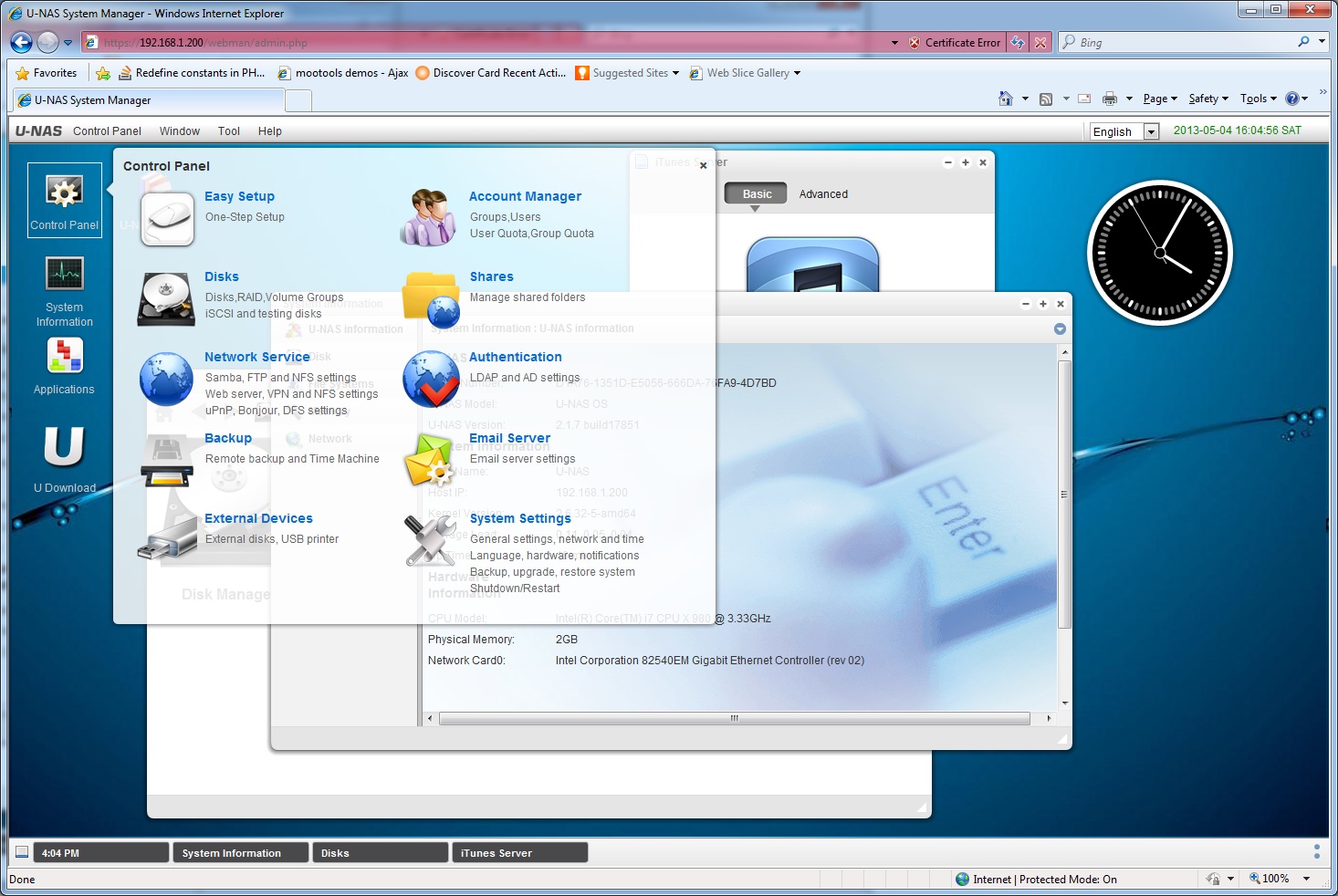Open System Information sidebar icon
The width and height of the screenshot is (1338, 896).
tap(65, 290)
